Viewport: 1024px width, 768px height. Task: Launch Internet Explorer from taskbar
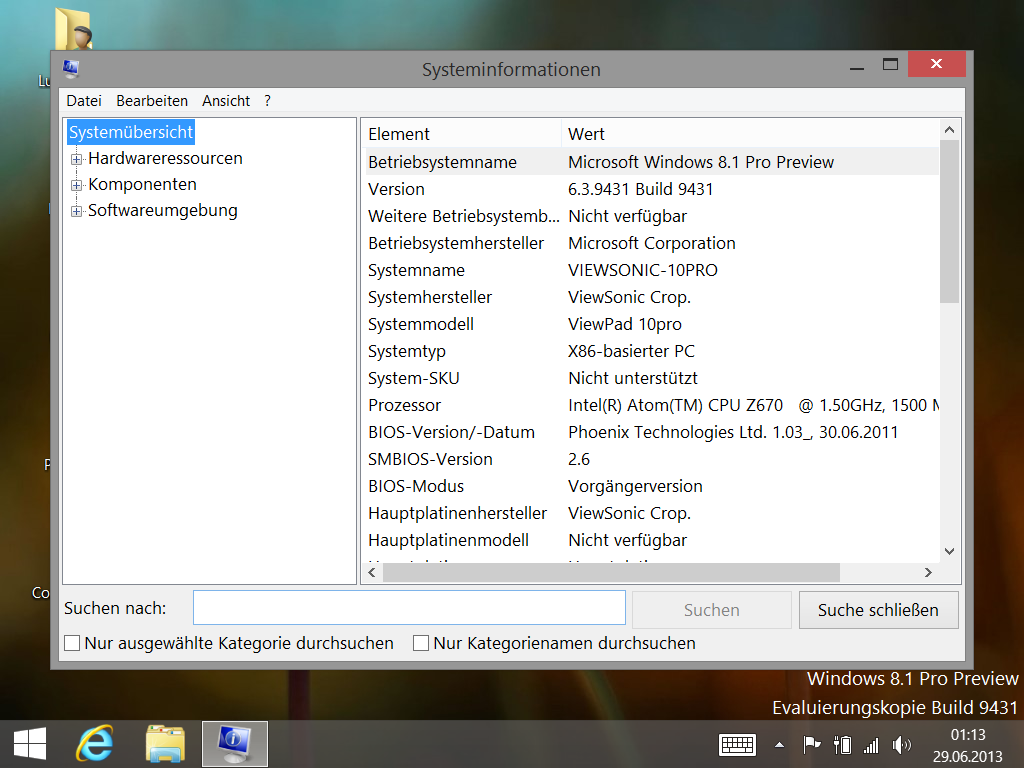click(x=95, y=744)
